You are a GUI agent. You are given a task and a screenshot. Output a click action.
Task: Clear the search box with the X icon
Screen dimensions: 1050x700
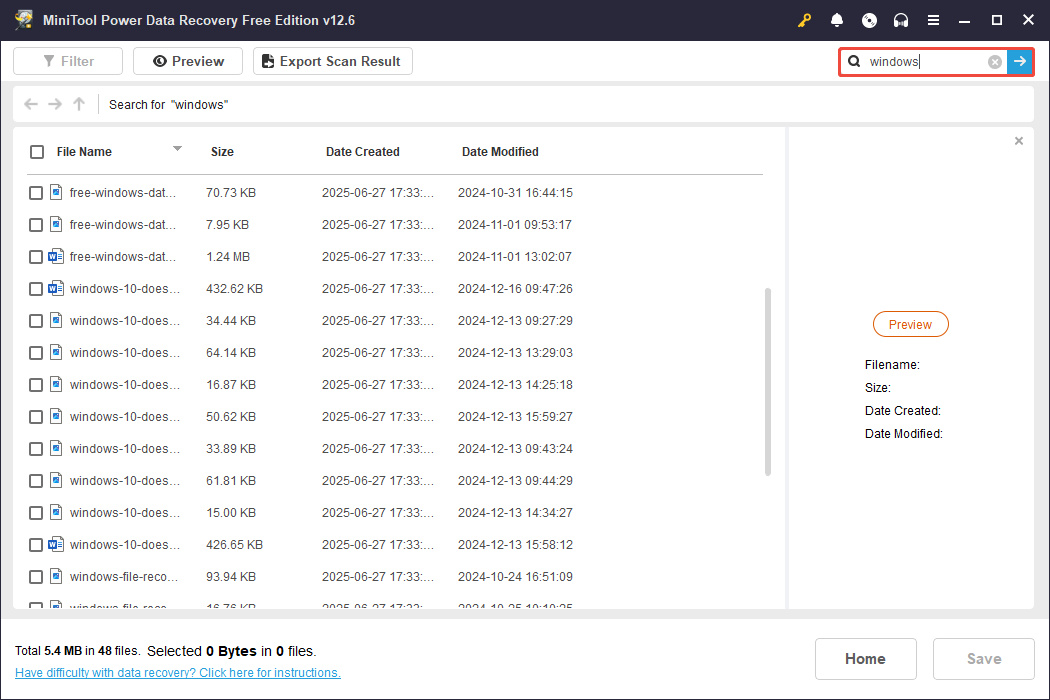click(994, 61)
